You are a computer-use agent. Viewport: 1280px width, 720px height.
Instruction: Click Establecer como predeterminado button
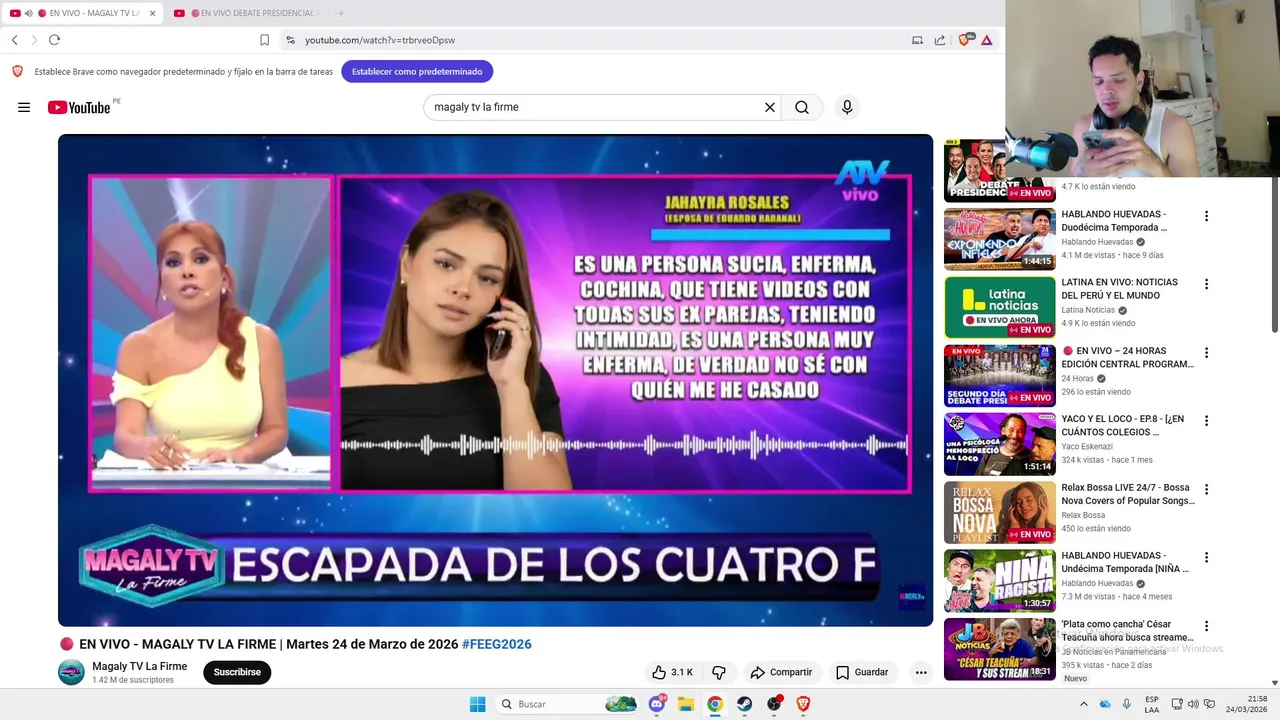tap(417, 71)
